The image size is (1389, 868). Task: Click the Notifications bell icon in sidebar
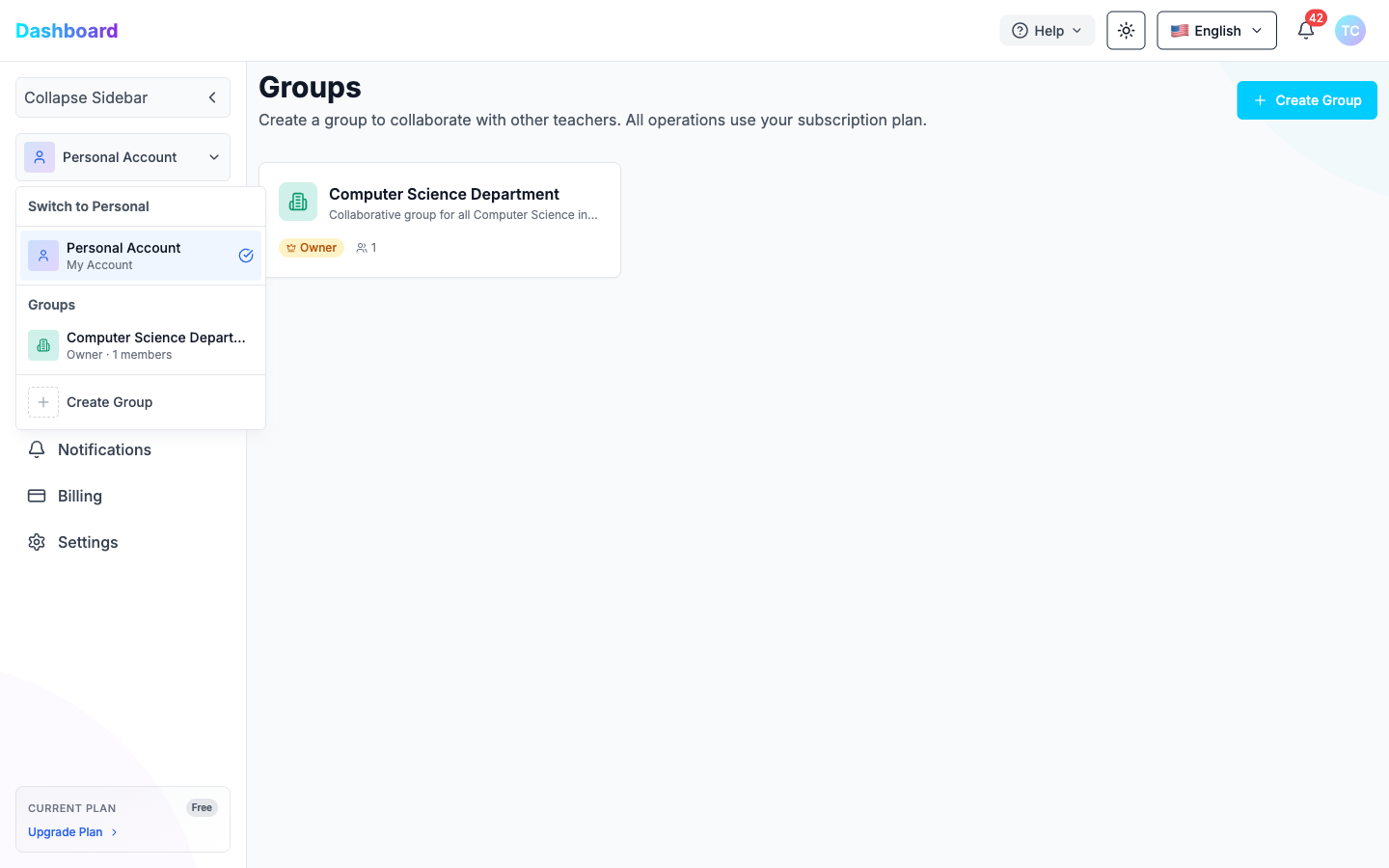pos(37,449)
